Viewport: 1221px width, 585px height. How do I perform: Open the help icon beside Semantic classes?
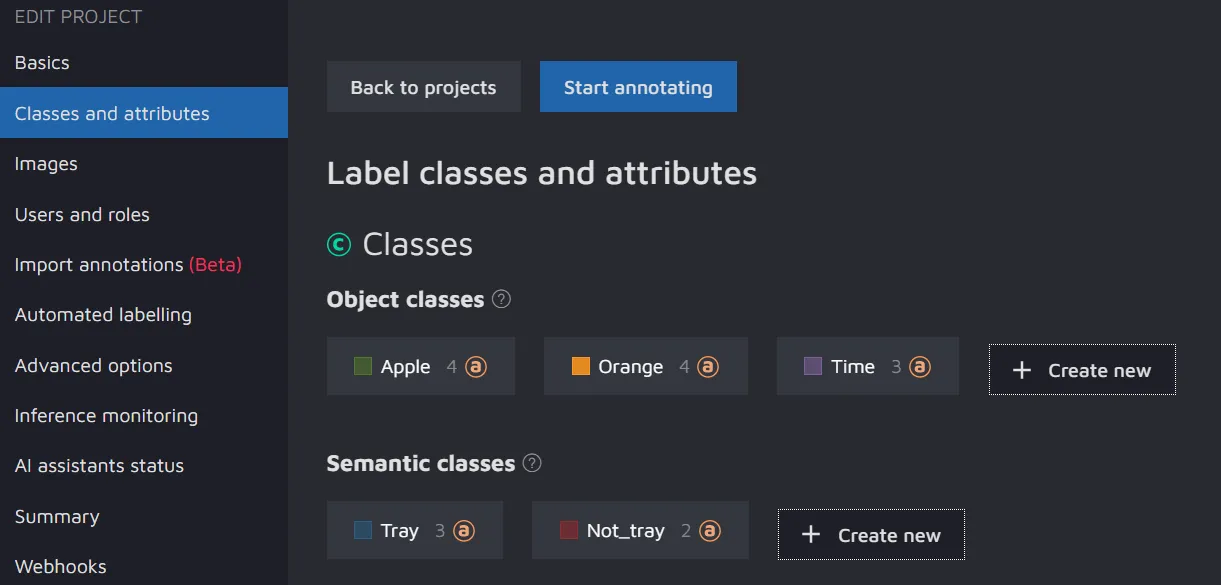[x=533, y=463]
